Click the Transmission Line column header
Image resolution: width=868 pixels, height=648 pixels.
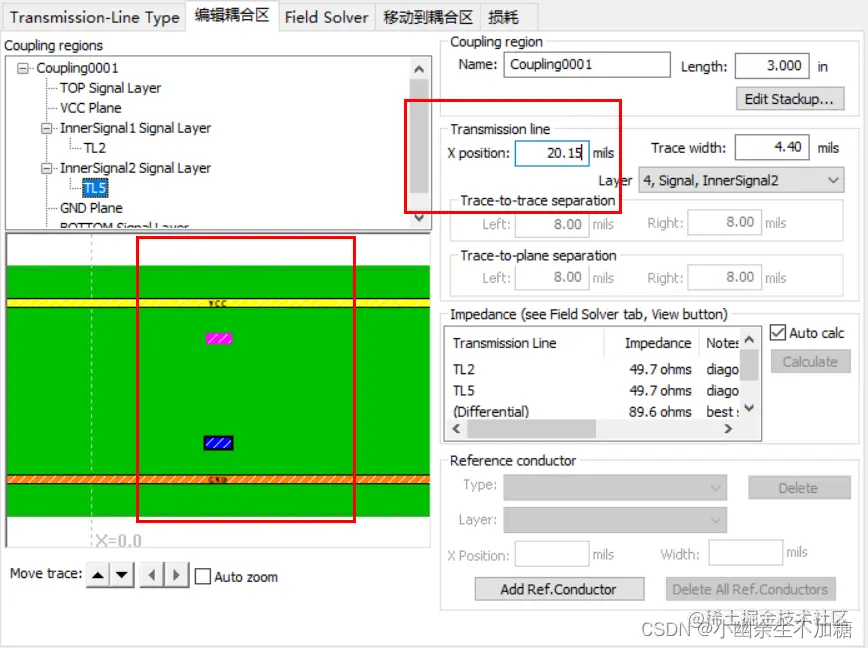coord(524,343)
